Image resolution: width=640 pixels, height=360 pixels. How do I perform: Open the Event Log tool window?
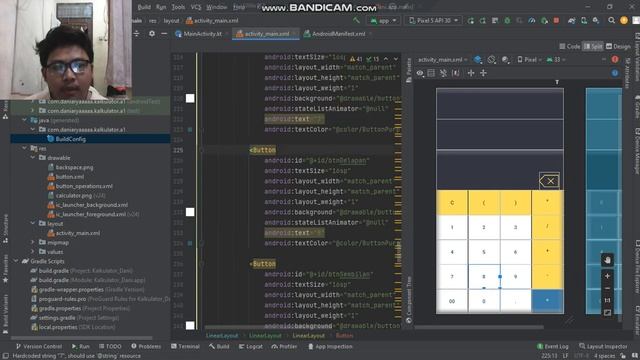tap(552, 347)
